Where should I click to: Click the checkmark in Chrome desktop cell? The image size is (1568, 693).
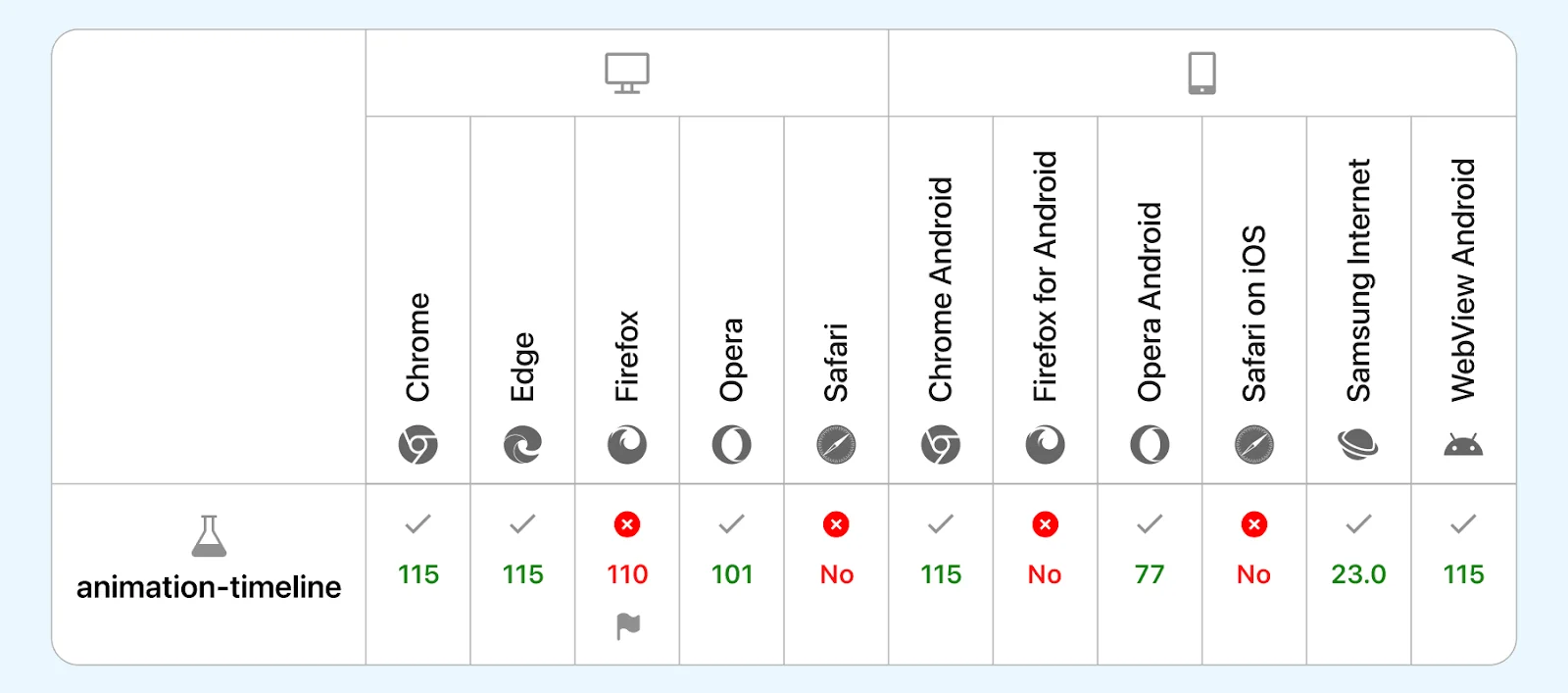coord(418,524)
